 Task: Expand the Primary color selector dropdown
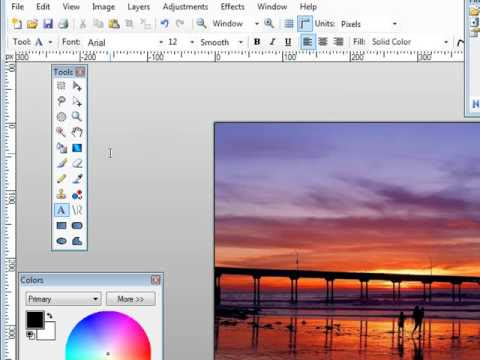[63, 299]
